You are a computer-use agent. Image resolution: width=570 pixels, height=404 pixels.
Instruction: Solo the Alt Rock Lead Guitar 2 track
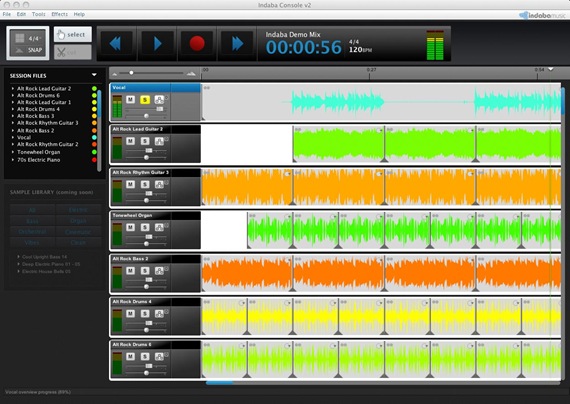[x=145, y=141]
